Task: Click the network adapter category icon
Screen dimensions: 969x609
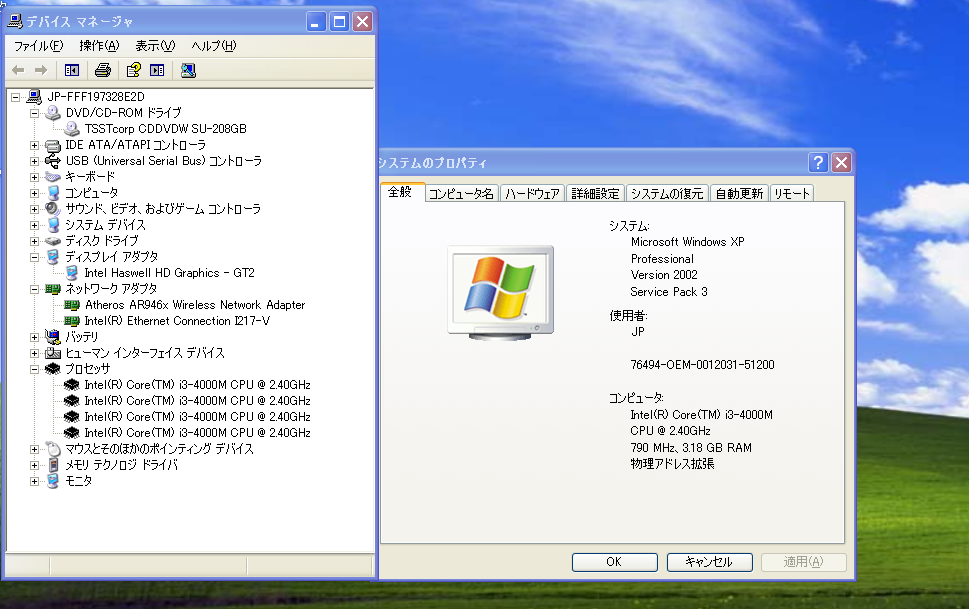Action: (53, 289)
